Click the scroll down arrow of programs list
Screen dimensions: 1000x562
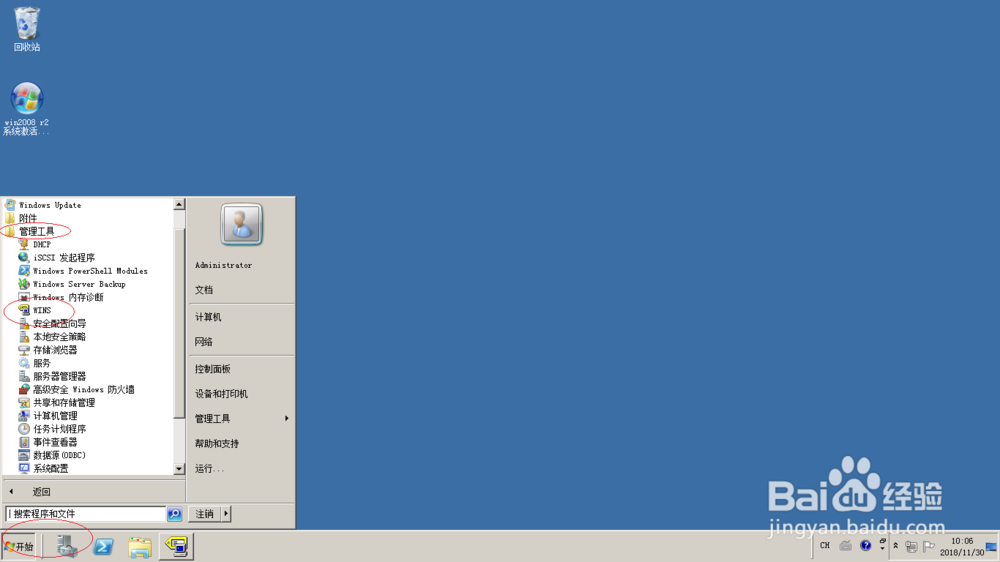(x=179, y=469)
